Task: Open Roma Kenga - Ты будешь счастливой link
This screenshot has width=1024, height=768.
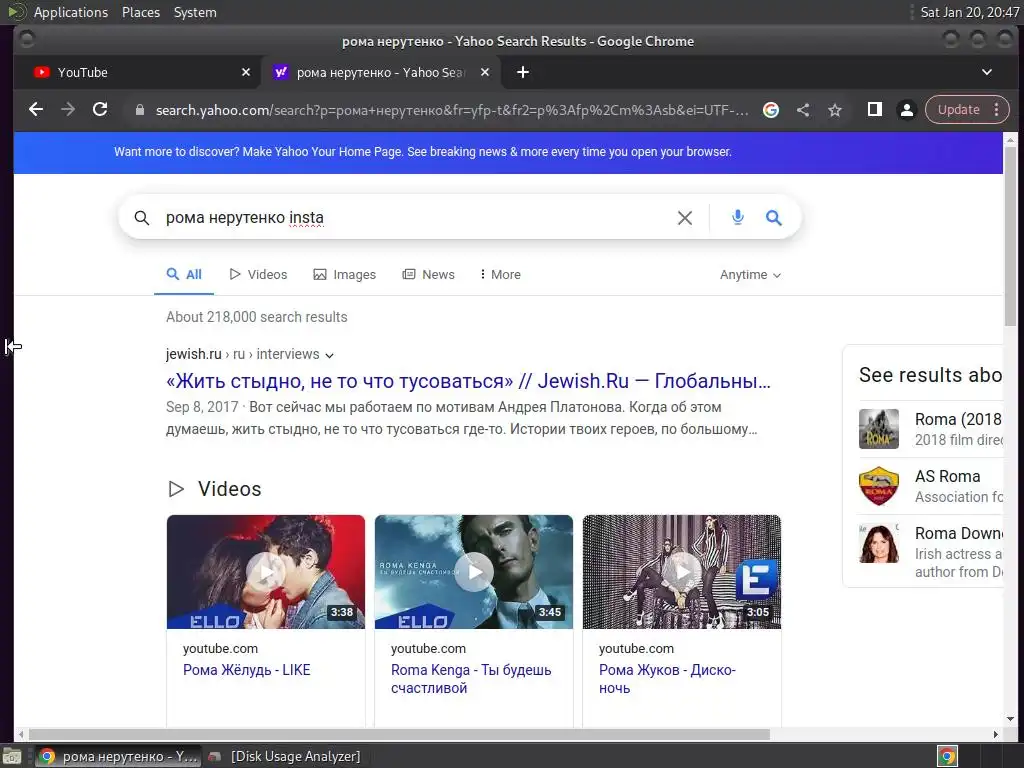Action: pyautogui.click(x=471, y=679)
